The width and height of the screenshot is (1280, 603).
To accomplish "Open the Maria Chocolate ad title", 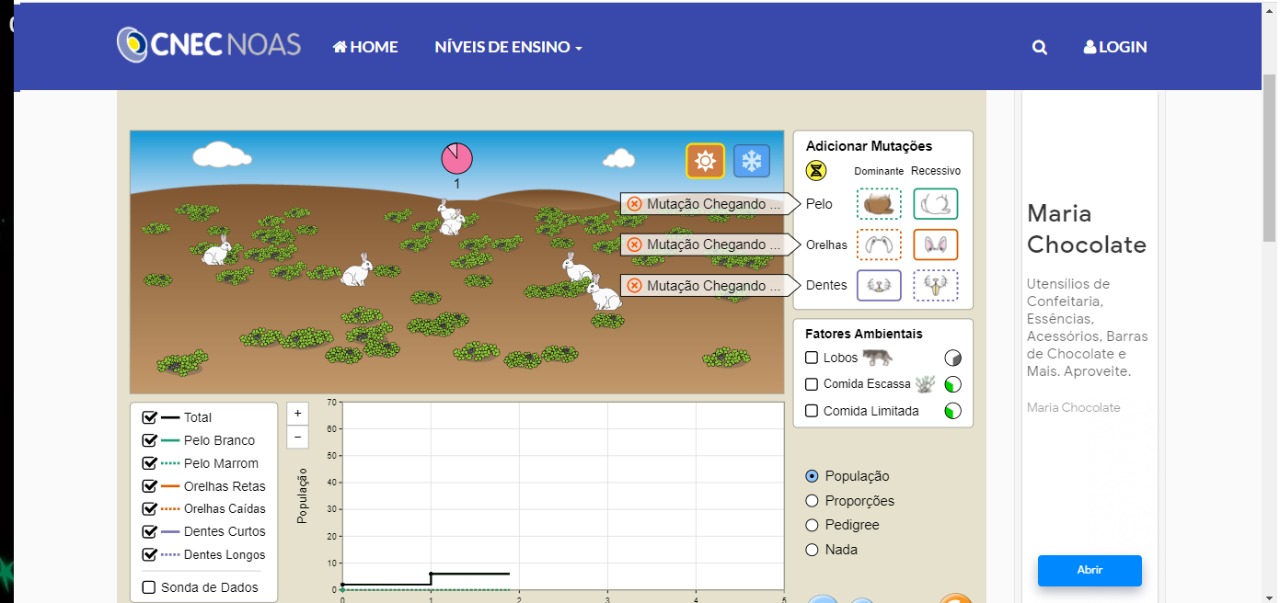I will coord(1087,229).
